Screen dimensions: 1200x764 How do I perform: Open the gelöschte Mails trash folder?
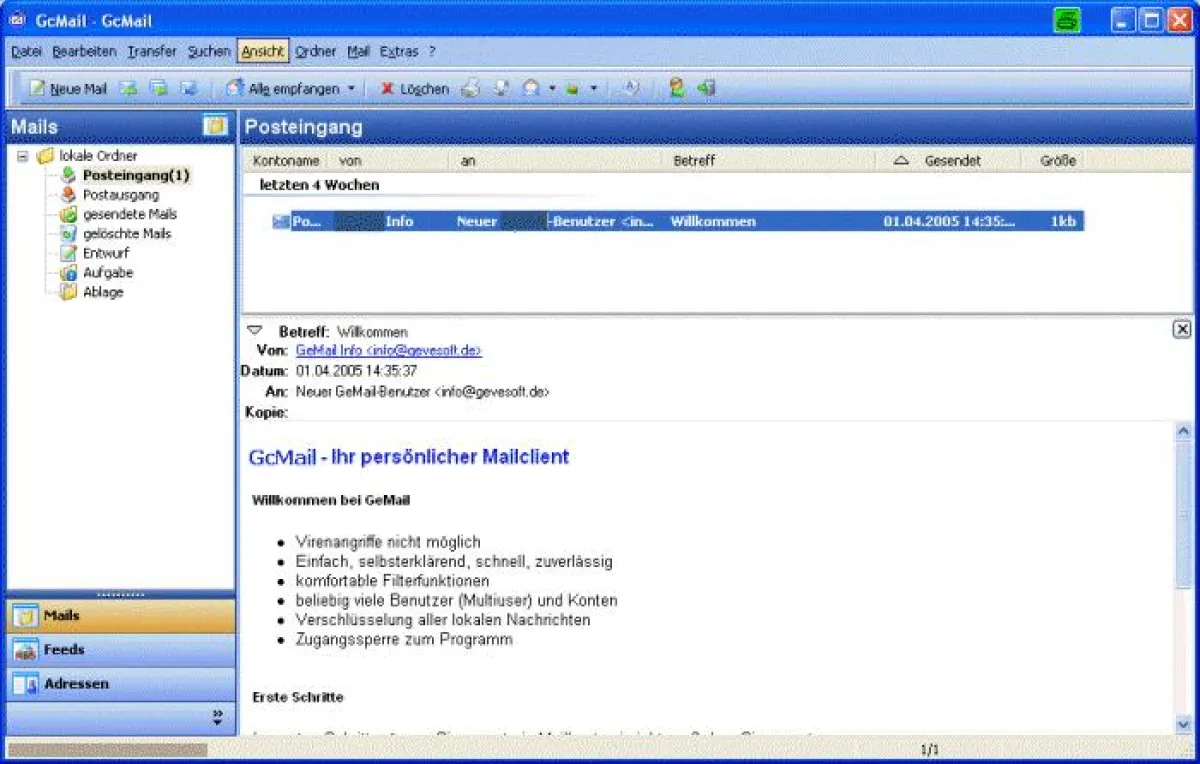pyautogui.click(x=68, y=234)
